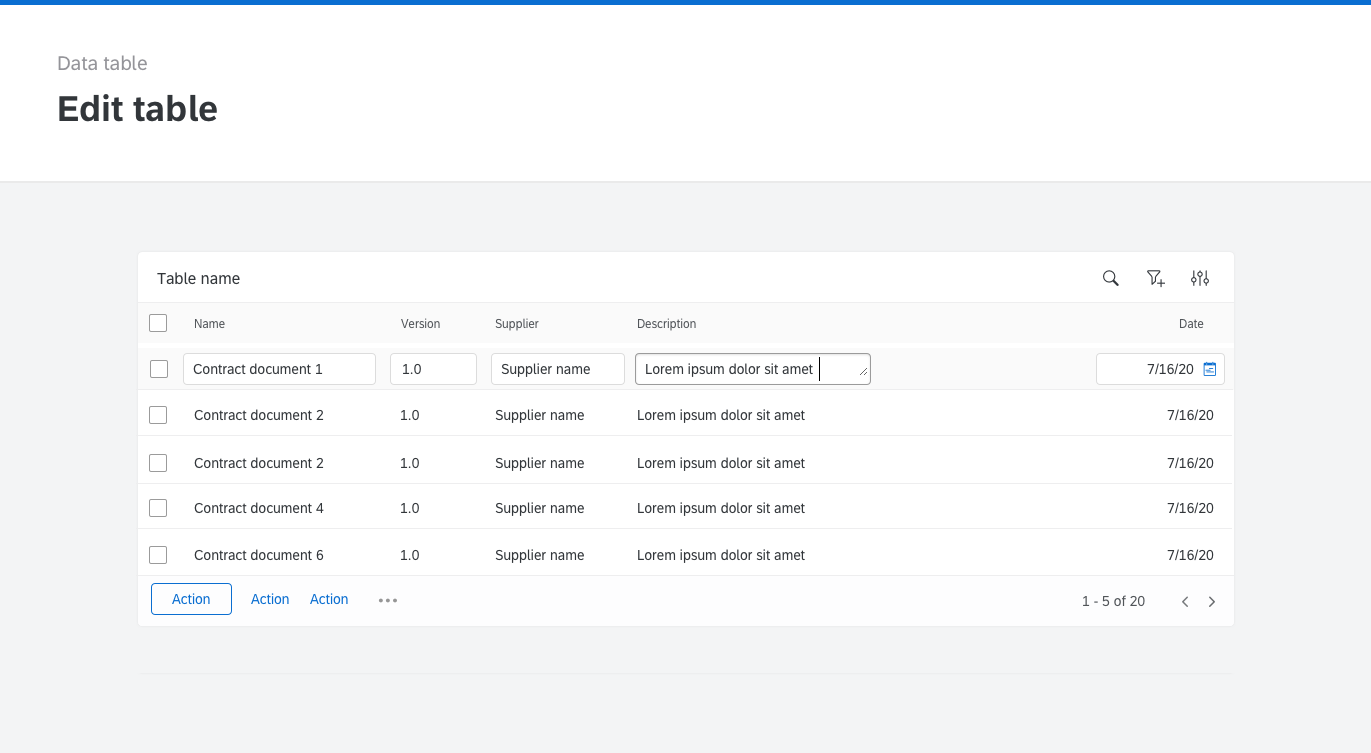Click Supplier name in Contract document 6 row
Screen dimensions: 1371x753
(540, 555)
